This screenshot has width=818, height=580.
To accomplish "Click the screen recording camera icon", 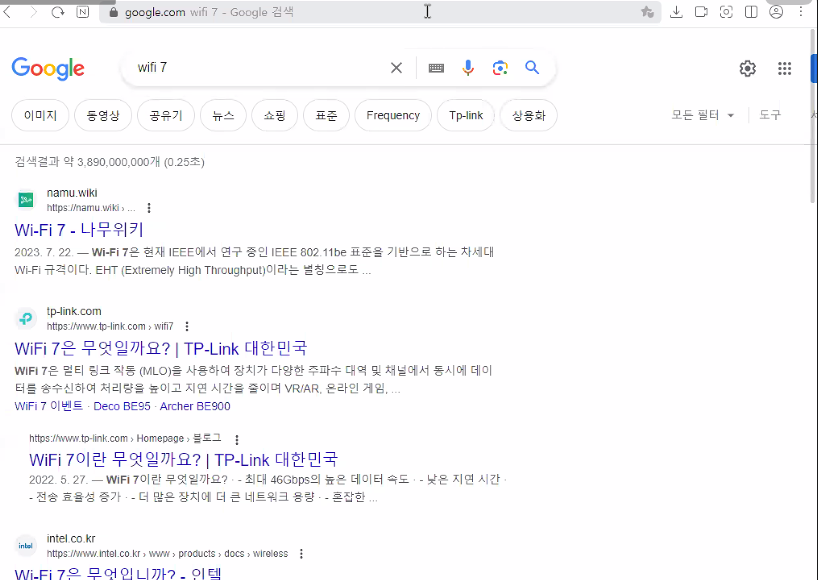I will click(x=701, y=12).
